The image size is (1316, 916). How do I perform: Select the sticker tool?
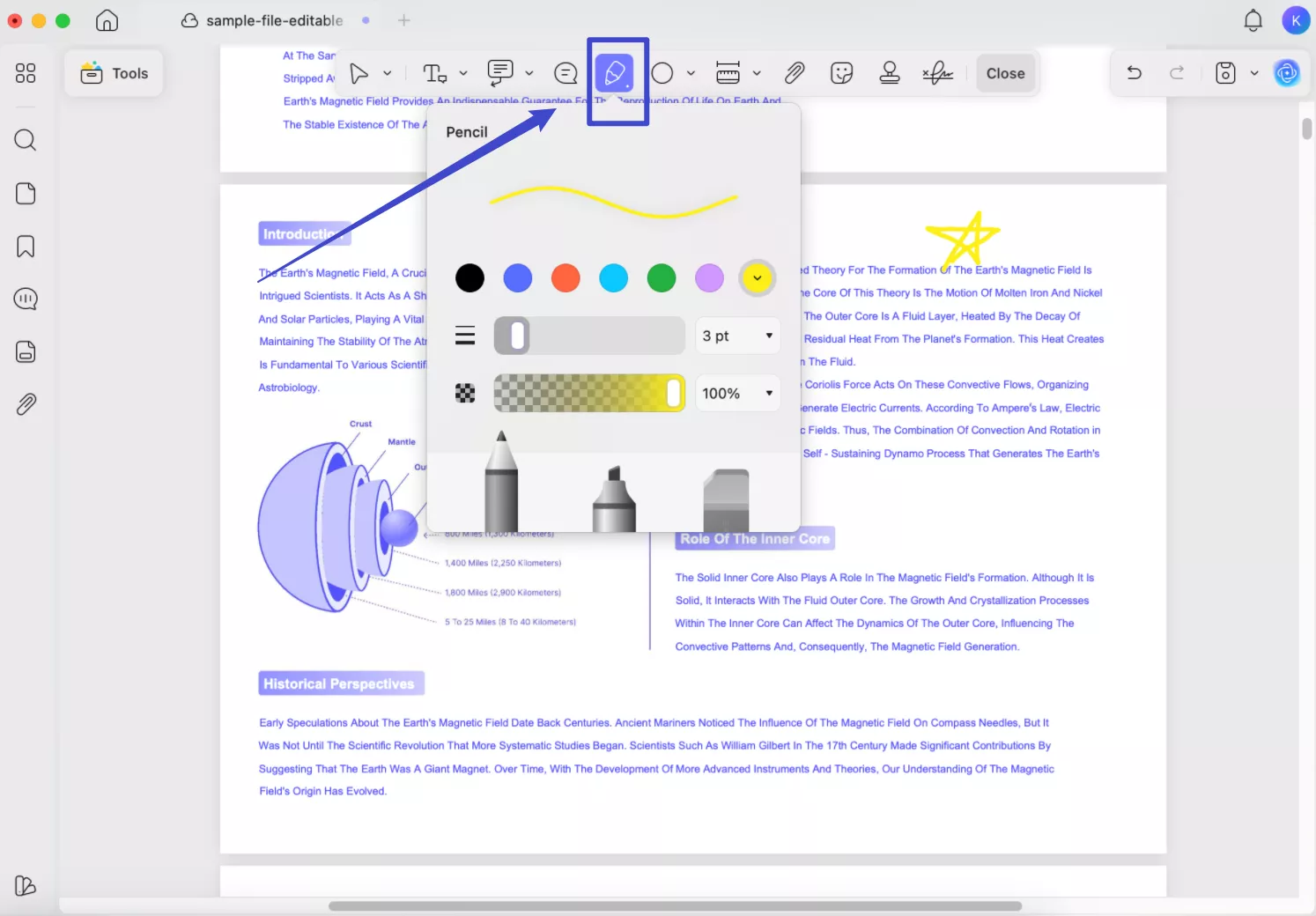click(x=841, y=73)
